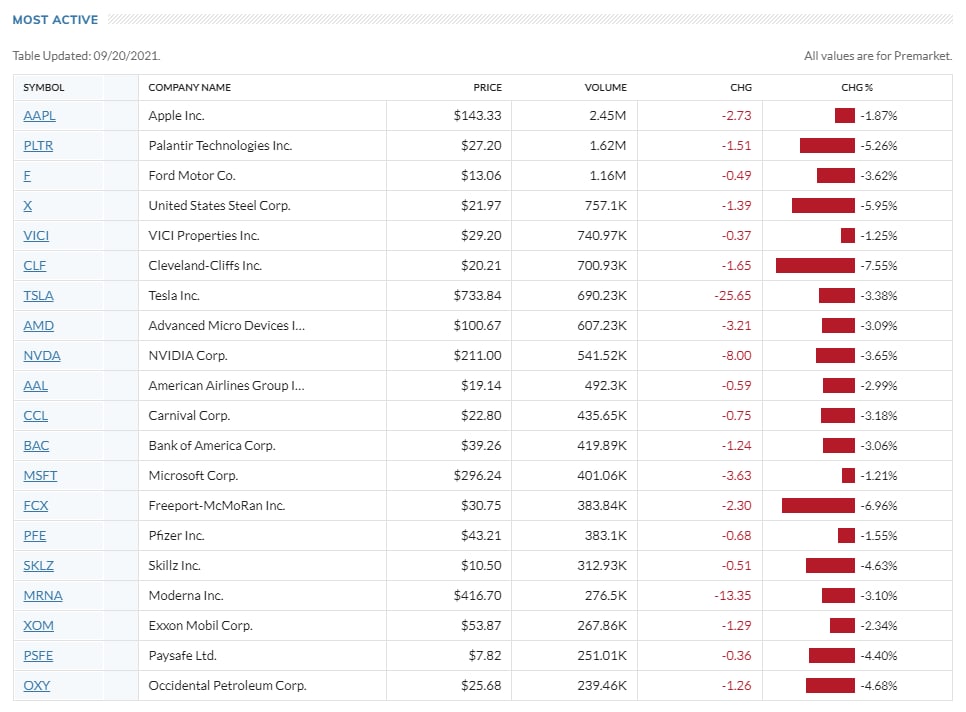Click the COMPANY NAME column header
Viewport: 966px width, 712px height.
click(x=190, y=87)
